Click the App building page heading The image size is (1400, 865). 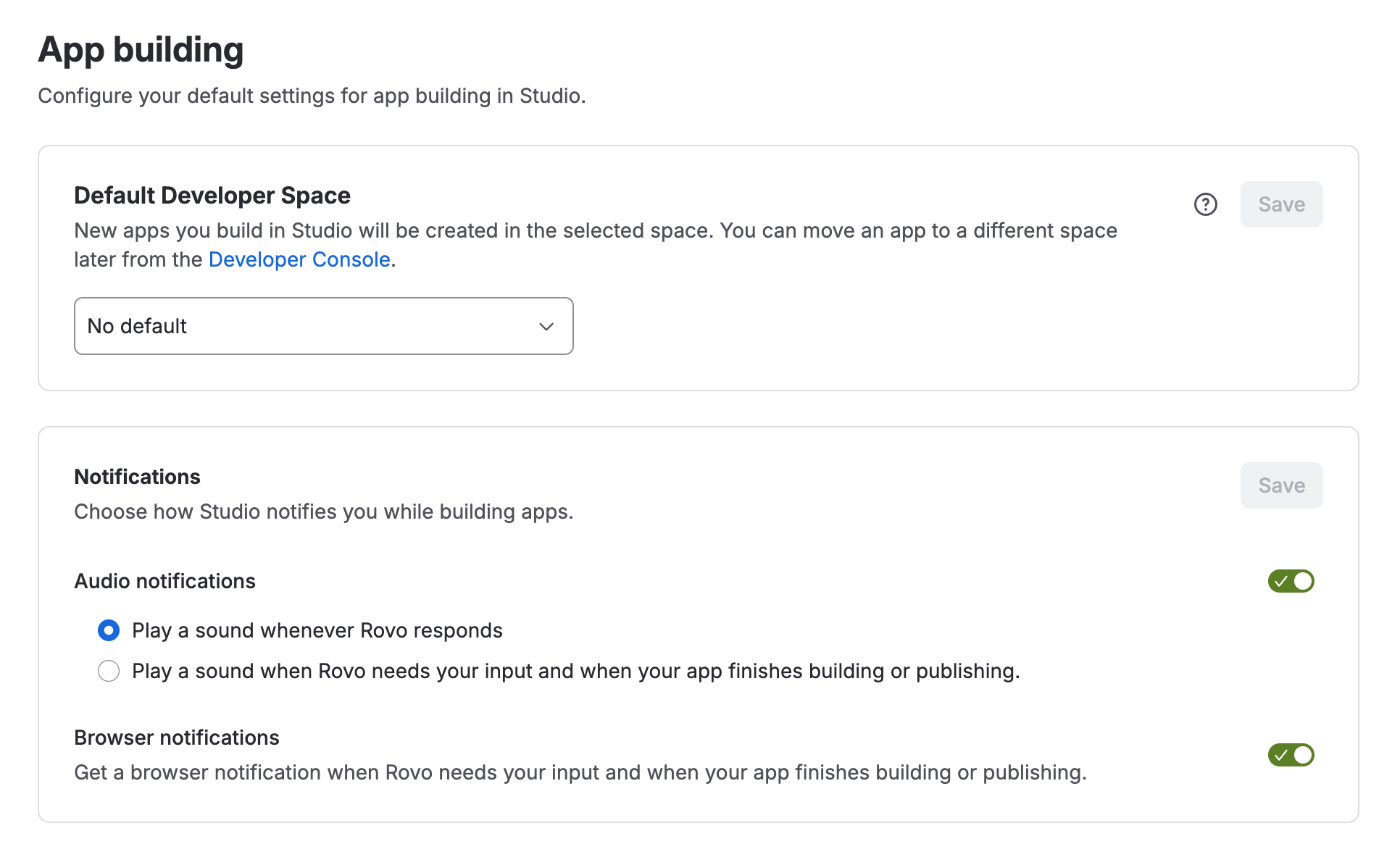(x=141, y=50)
